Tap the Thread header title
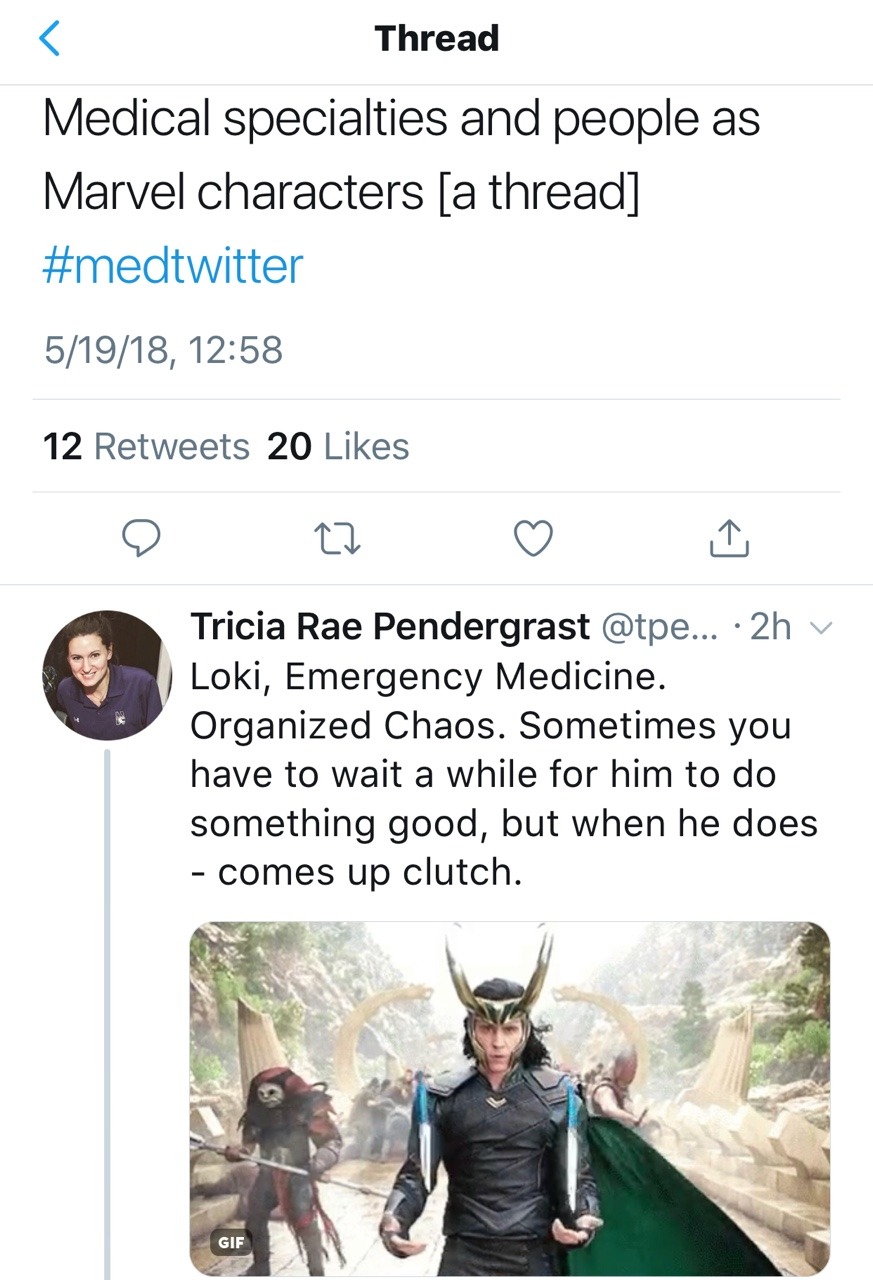This screenshot has width=873, height=1280. coord(436,39)
